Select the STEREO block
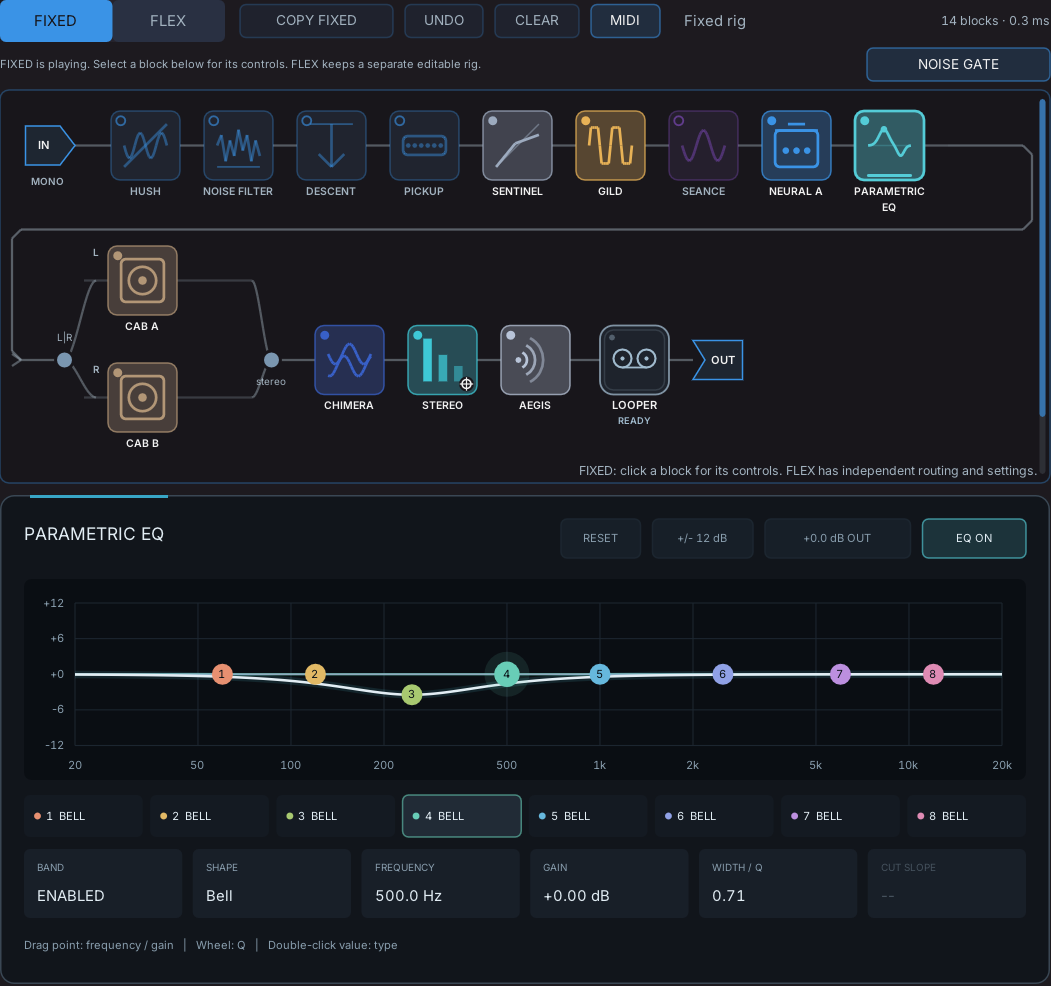1051x986 pixels. (442, 360)
